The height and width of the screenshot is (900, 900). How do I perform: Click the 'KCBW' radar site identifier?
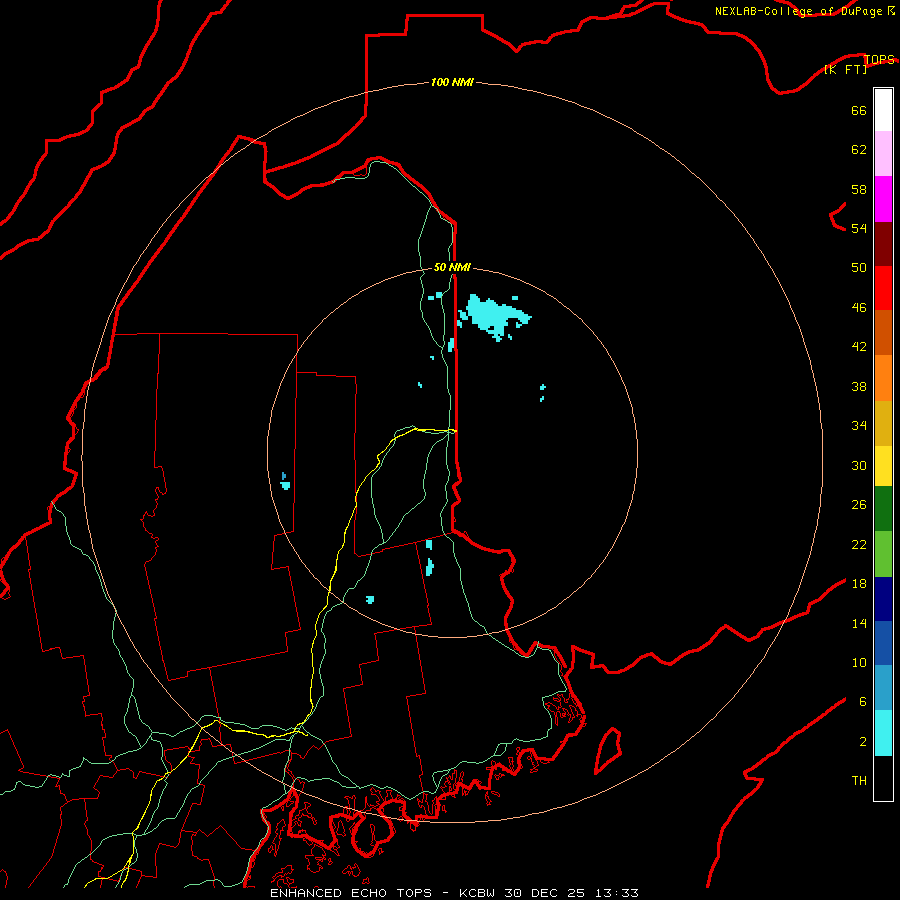click(476, 893)
